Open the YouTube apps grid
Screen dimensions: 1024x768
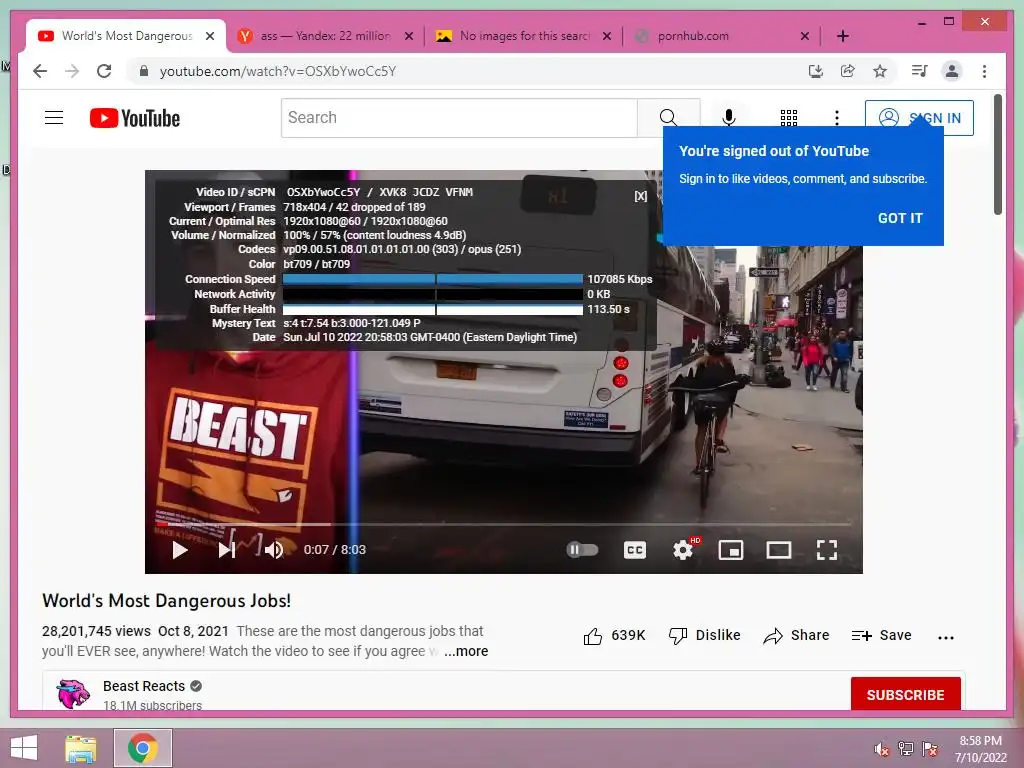(789, 118)
